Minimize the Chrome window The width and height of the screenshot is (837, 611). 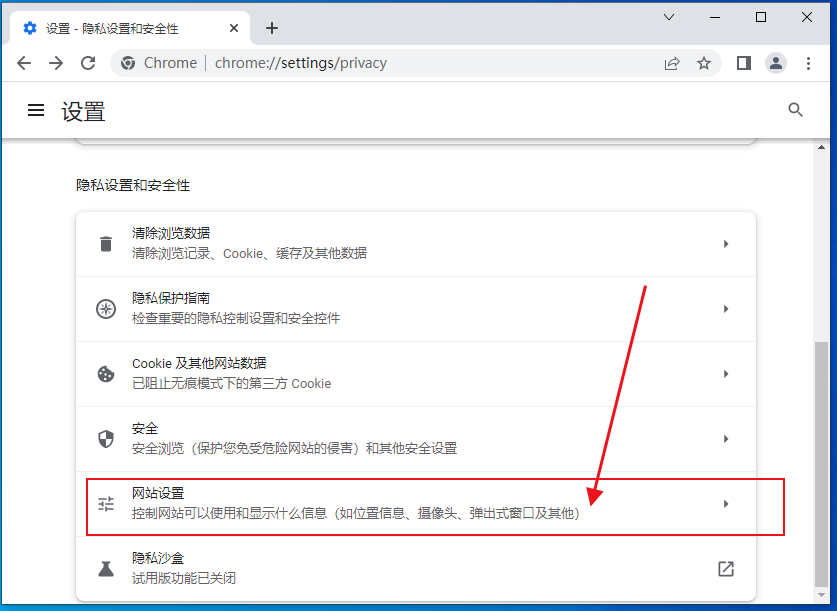pyautogui.click(x=715, y=18)
